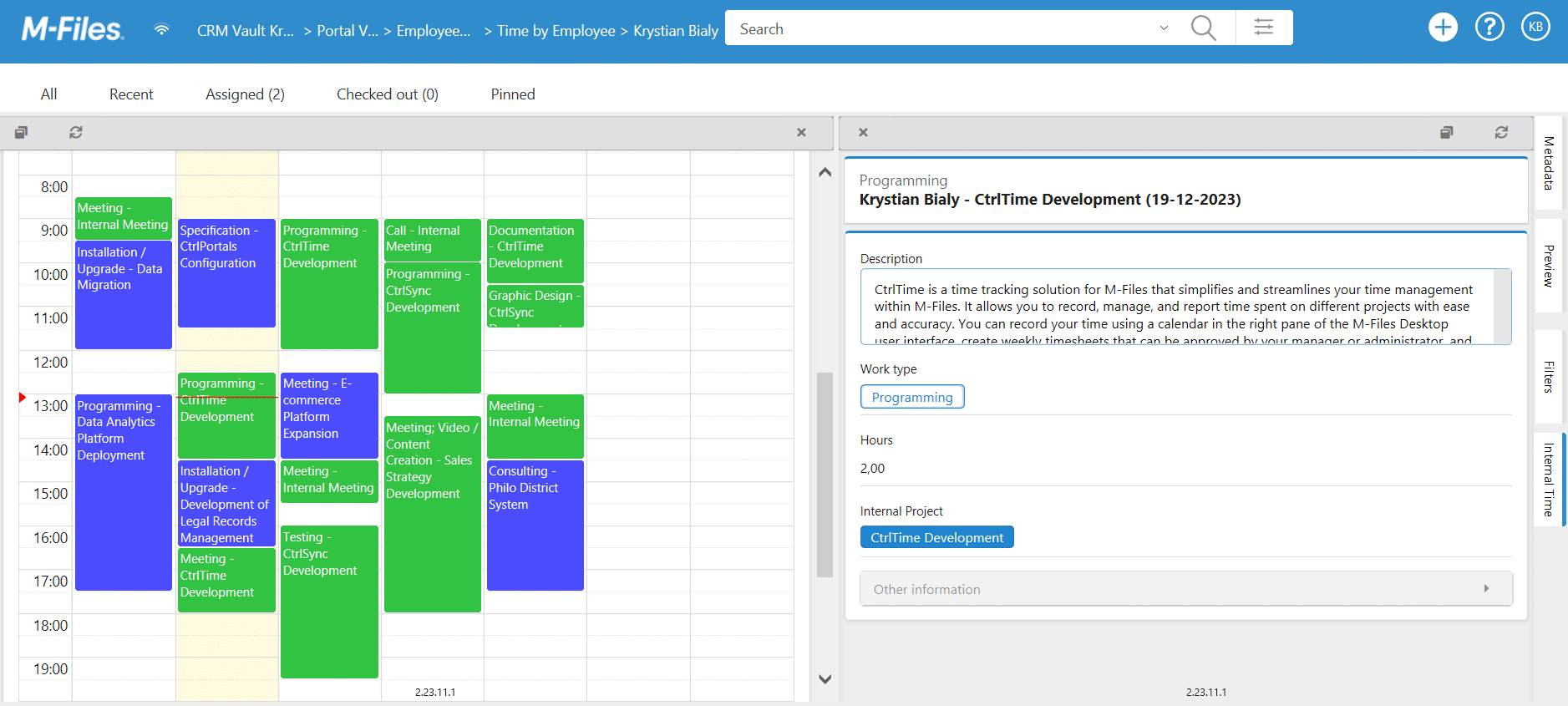Select Programming - Data Analytics Platform Deployment event
Screen dimensions: 1568x706
tap(124, 492)
